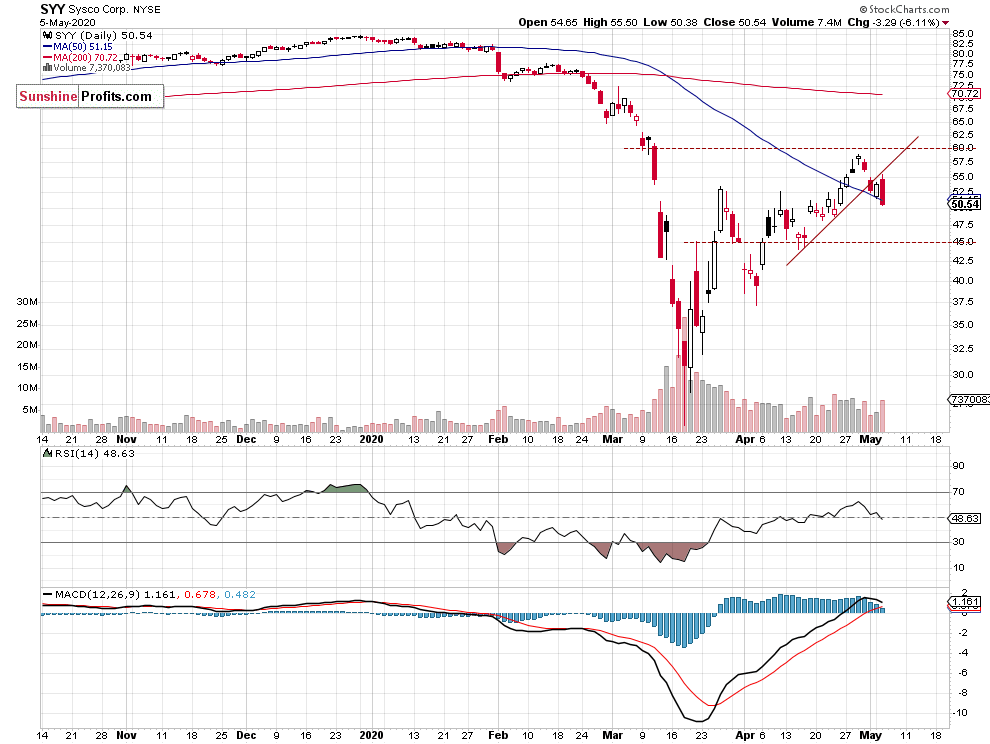Viewport: 990px width, 744px height.
Task: Click the Chg -3.29 (-6.11%) value
Action: 893,23
